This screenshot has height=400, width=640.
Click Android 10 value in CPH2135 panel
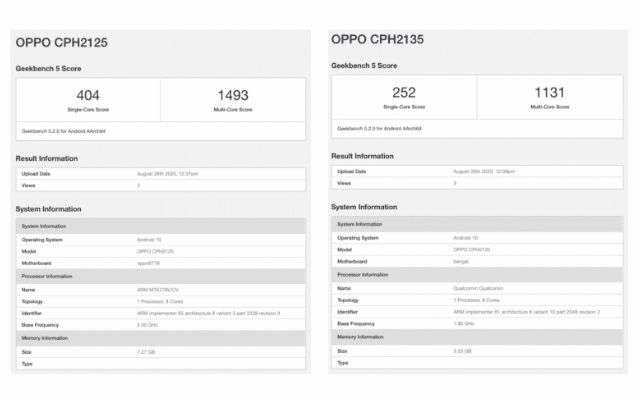point(465,238)
